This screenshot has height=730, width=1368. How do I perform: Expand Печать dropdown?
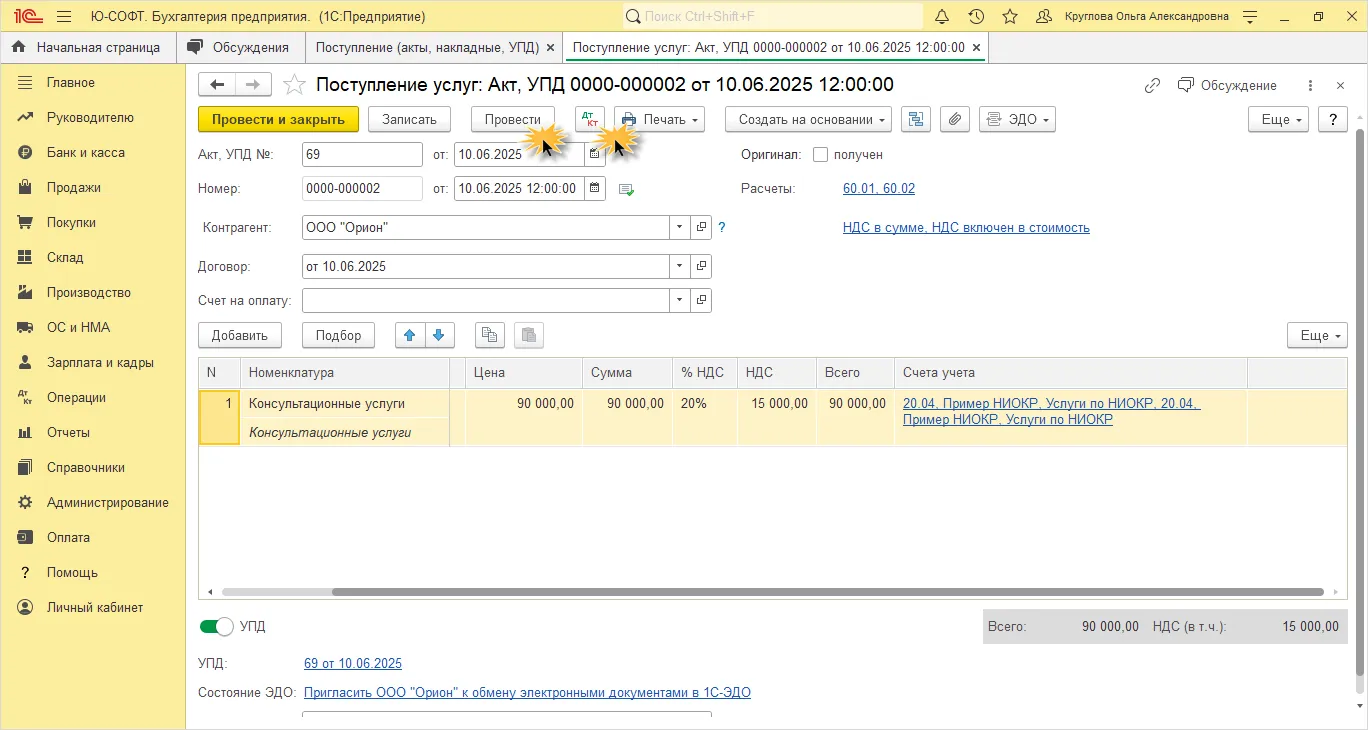point(659,119)
